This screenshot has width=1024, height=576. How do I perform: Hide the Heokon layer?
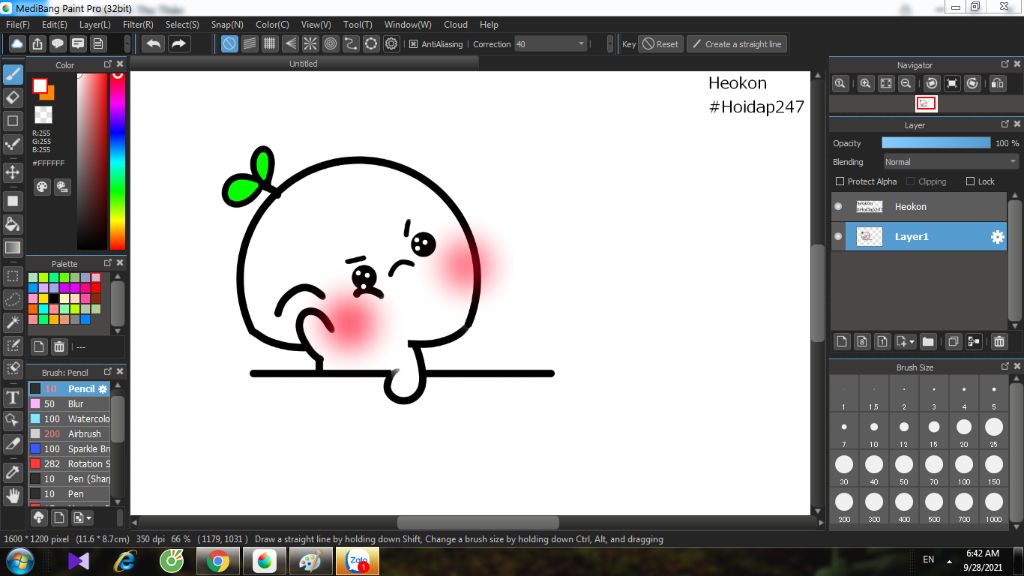tap(839, 206)
